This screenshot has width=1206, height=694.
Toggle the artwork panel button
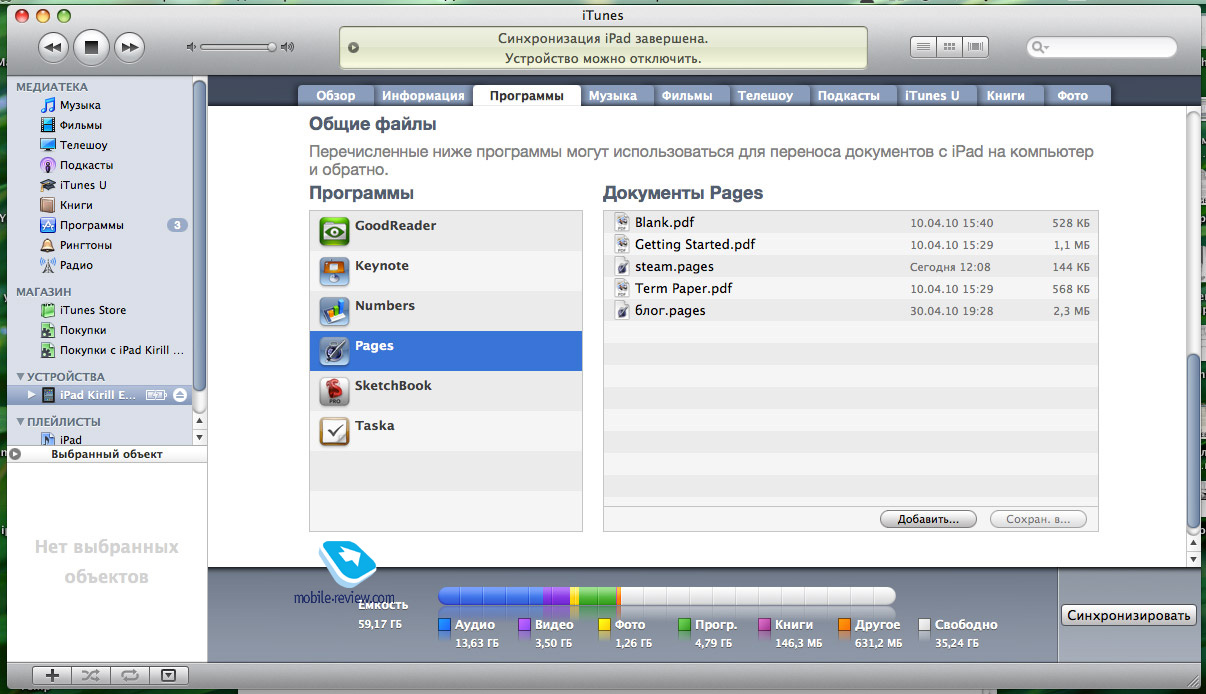[167, 675]
